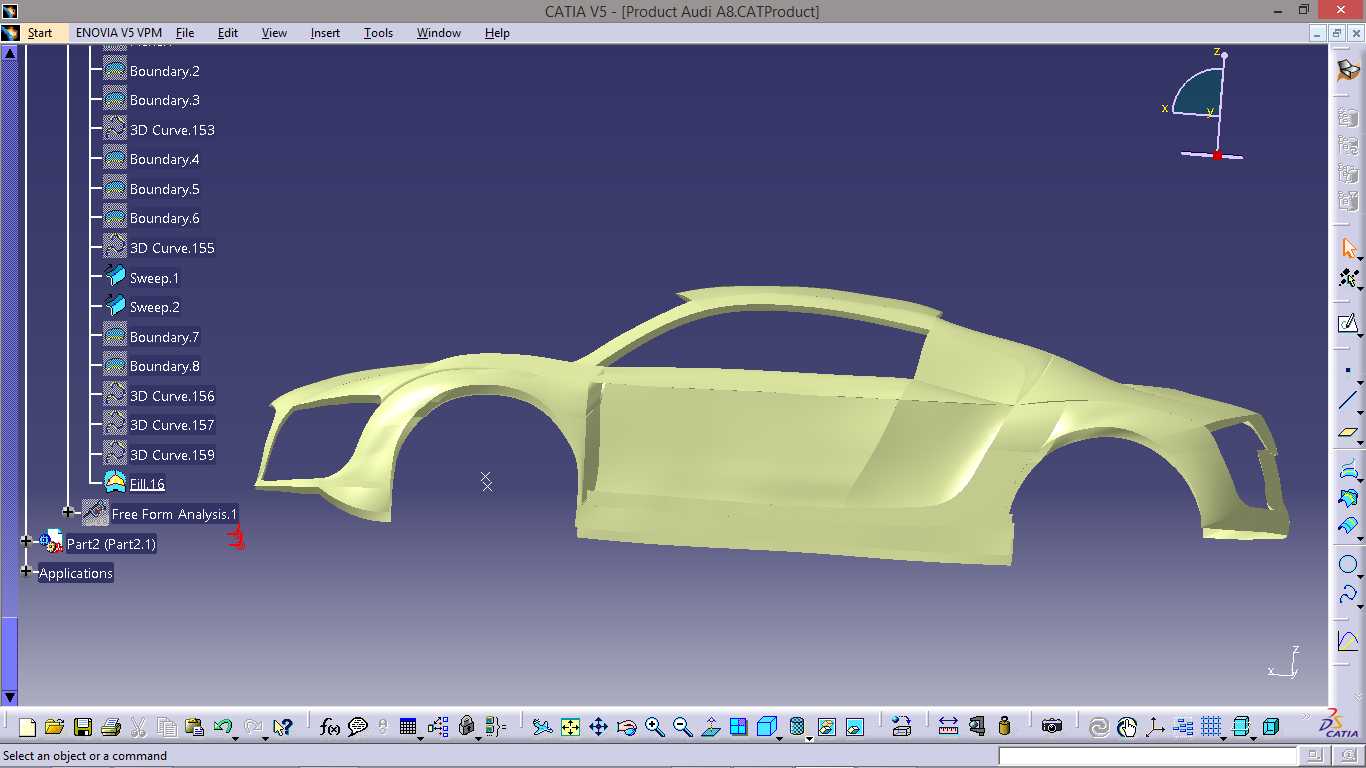Toggle Swap Visible Space icon
1366x768 pixels.
[855, 727]
